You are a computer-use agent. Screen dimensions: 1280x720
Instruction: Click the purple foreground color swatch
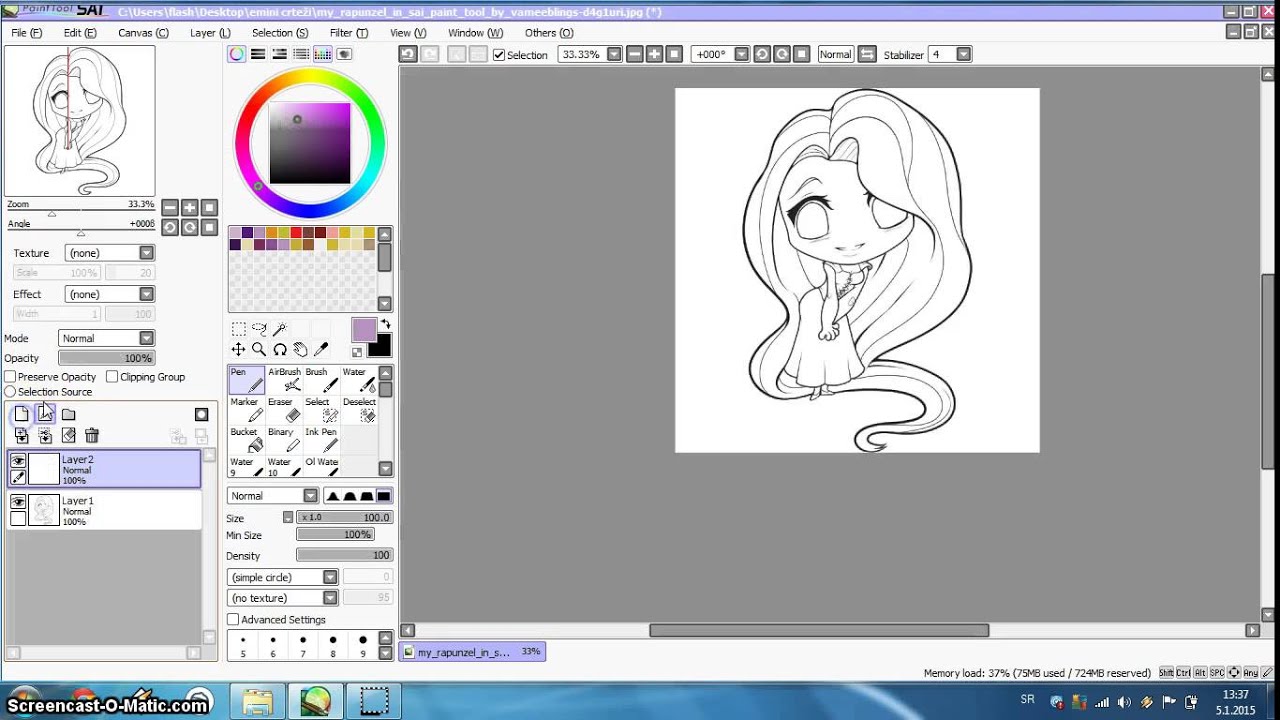[364, 330]
